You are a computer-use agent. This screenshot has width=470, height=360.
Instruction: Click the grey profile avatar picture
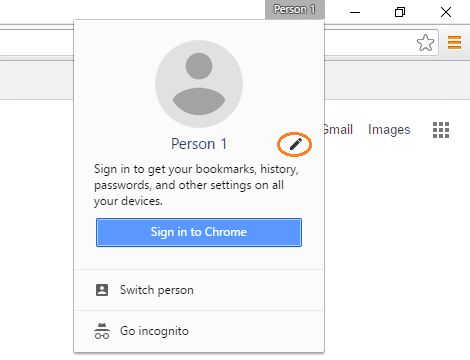199,84
